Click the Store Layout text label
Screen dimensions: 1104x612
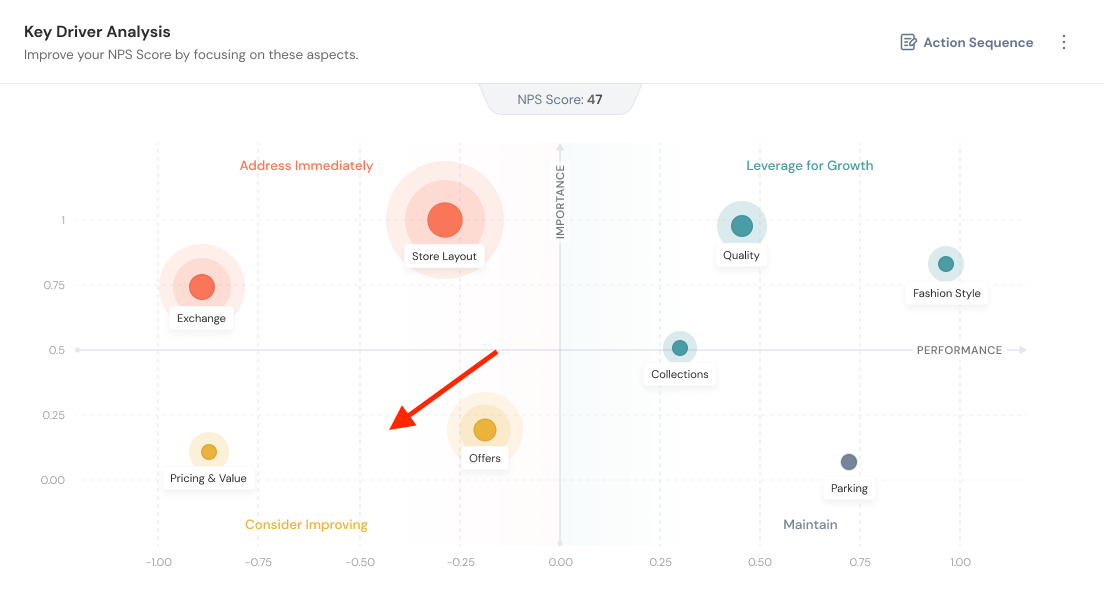(445, 256)
